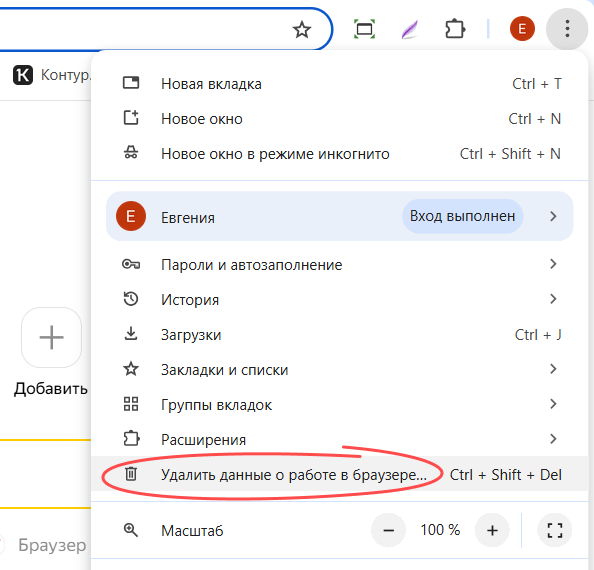The width and height of the screenshot is (594, 570).
Task: Open Группы вкладок submenu
Action: point(340,405)
